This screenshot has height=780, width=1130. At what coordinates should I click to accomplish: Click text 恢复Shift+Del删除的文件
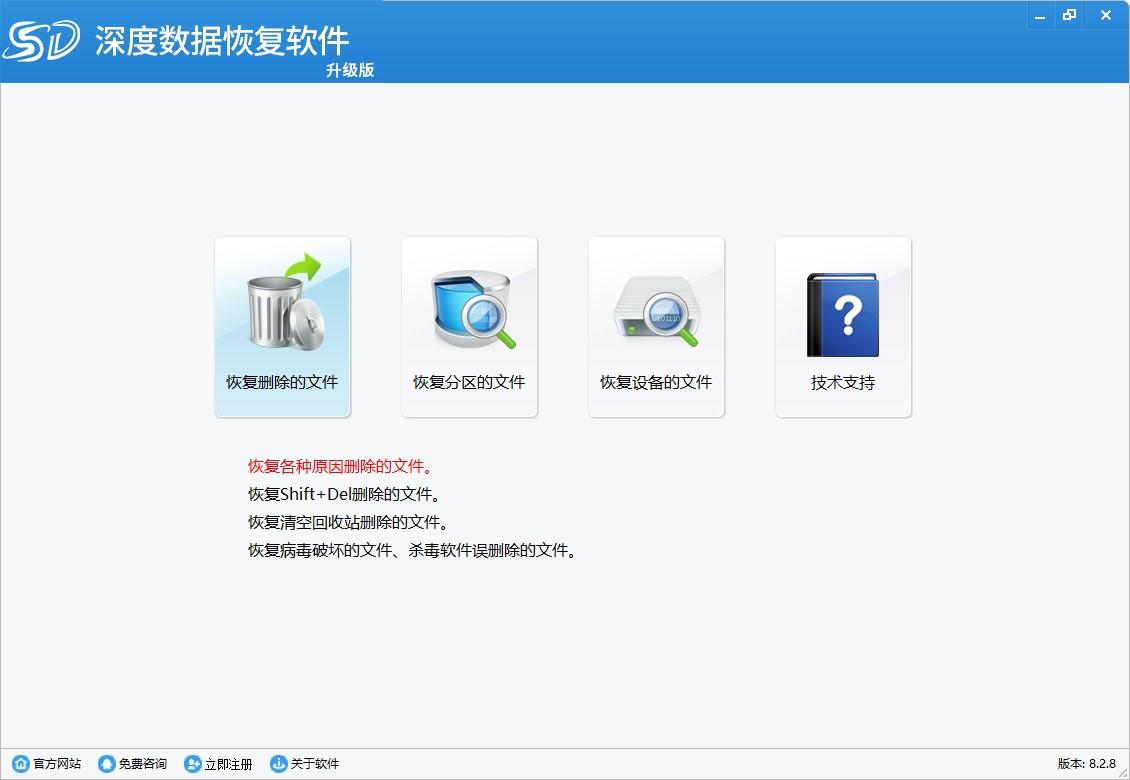click(344, 495)
